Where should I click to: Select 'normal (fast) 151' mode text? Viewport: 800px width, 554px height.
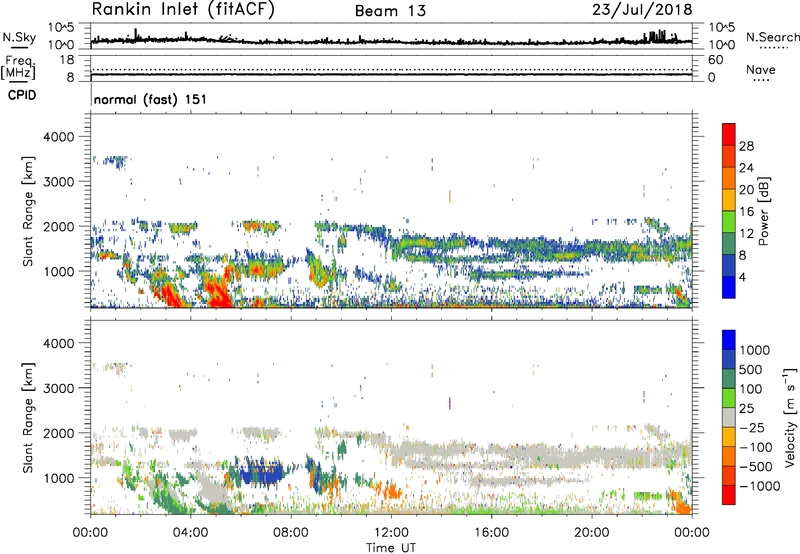(x=151, y=99)
